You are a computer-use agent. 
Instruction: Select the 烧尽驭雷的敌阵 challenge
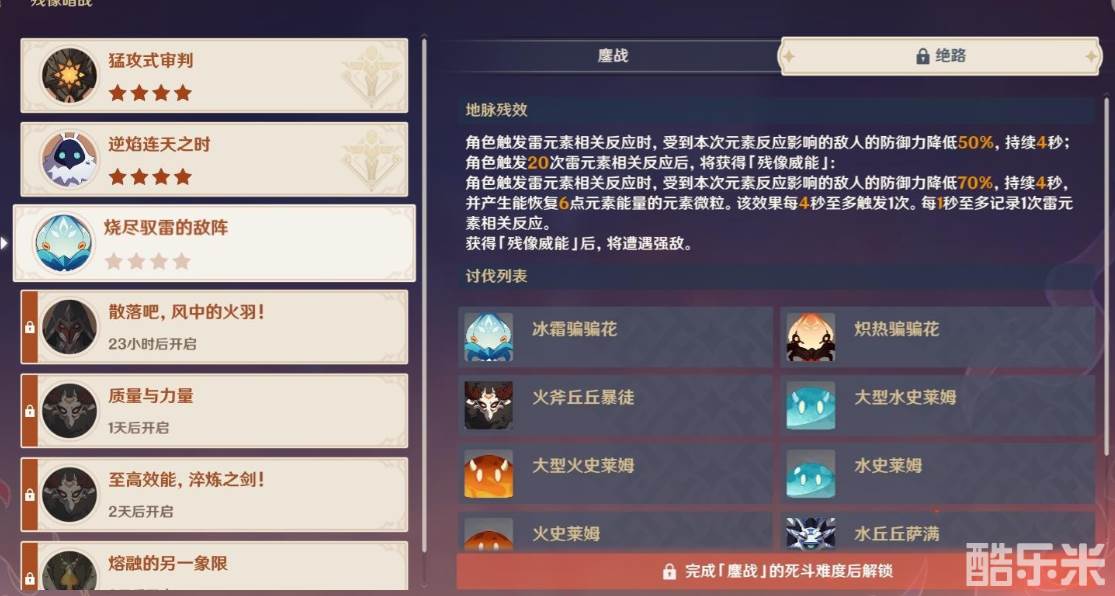pyautogui.click(x=214, y=243)
